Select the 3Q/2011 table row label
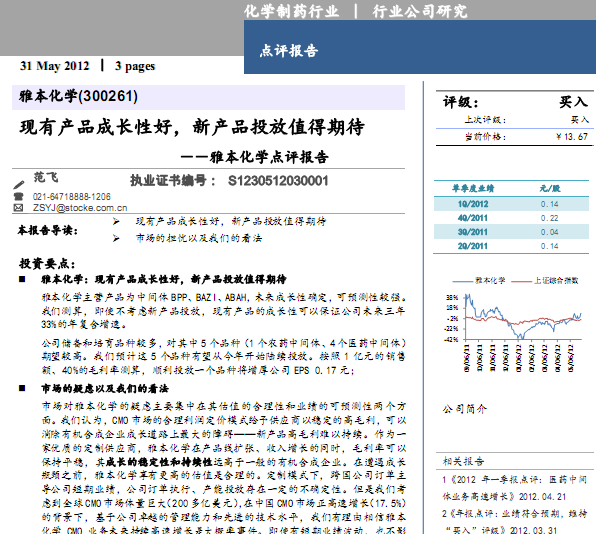596x534 pixels. tap(473, 232)
